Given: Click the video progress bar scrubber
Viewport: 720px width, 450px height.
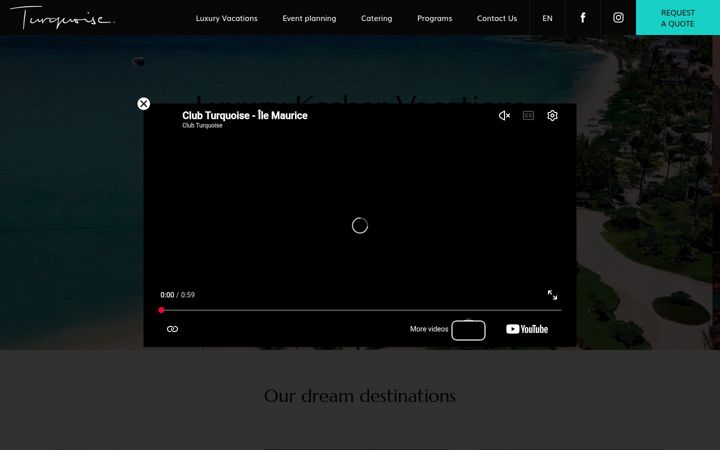Looking at the screenshot, I should 162,310.
